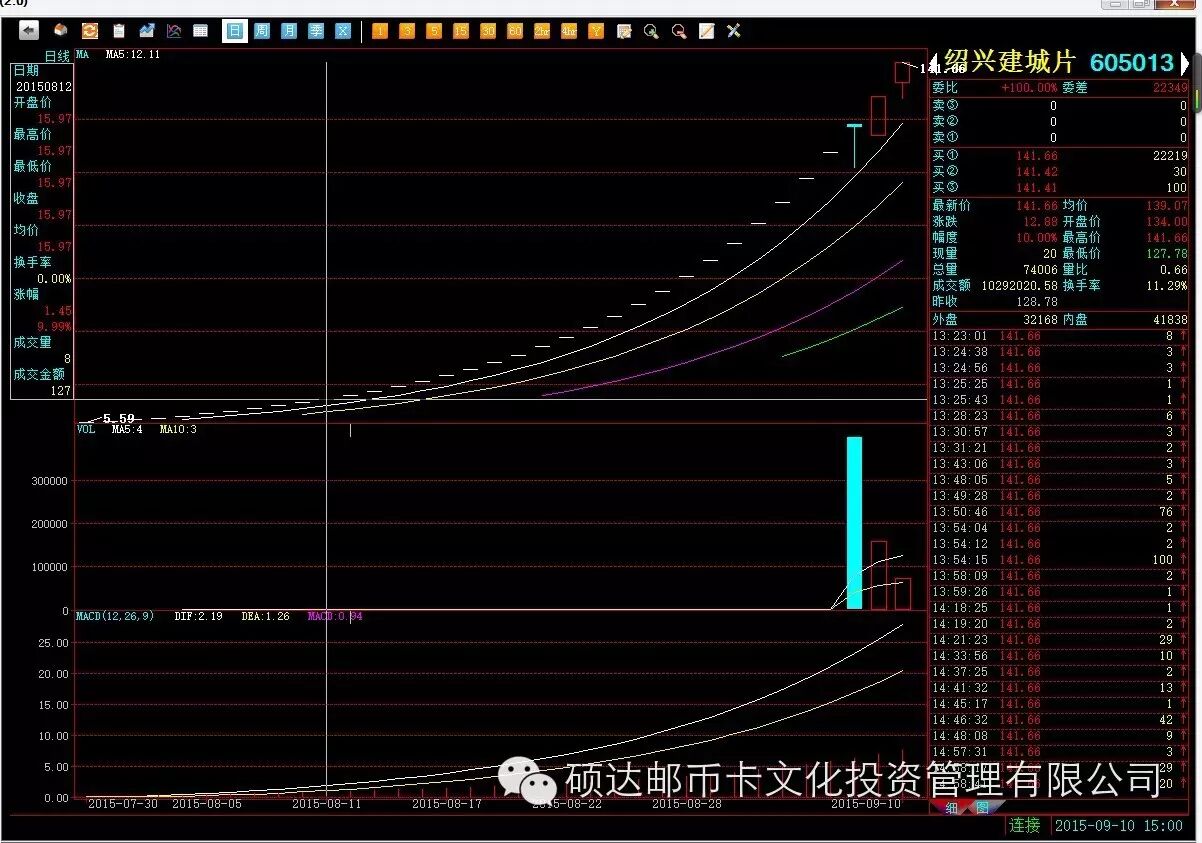This screenshot has height=843, width=1202.
Task: Click the DEA:1.26 value
Action: [265, 616]
